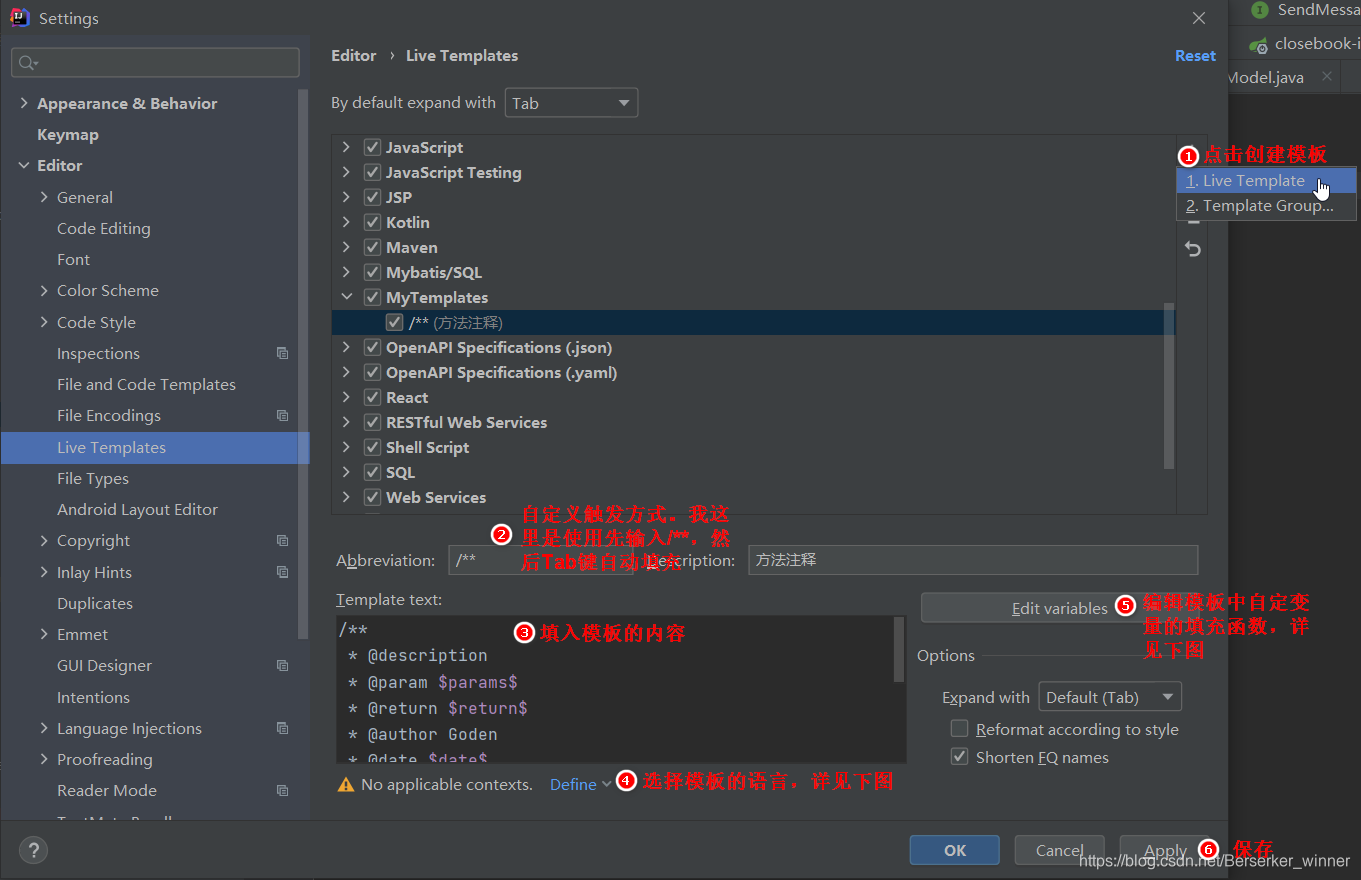Collapse the MyTemplates group
The width and height of the screenshot is (1361, 880).
click(x=346, y=297)
